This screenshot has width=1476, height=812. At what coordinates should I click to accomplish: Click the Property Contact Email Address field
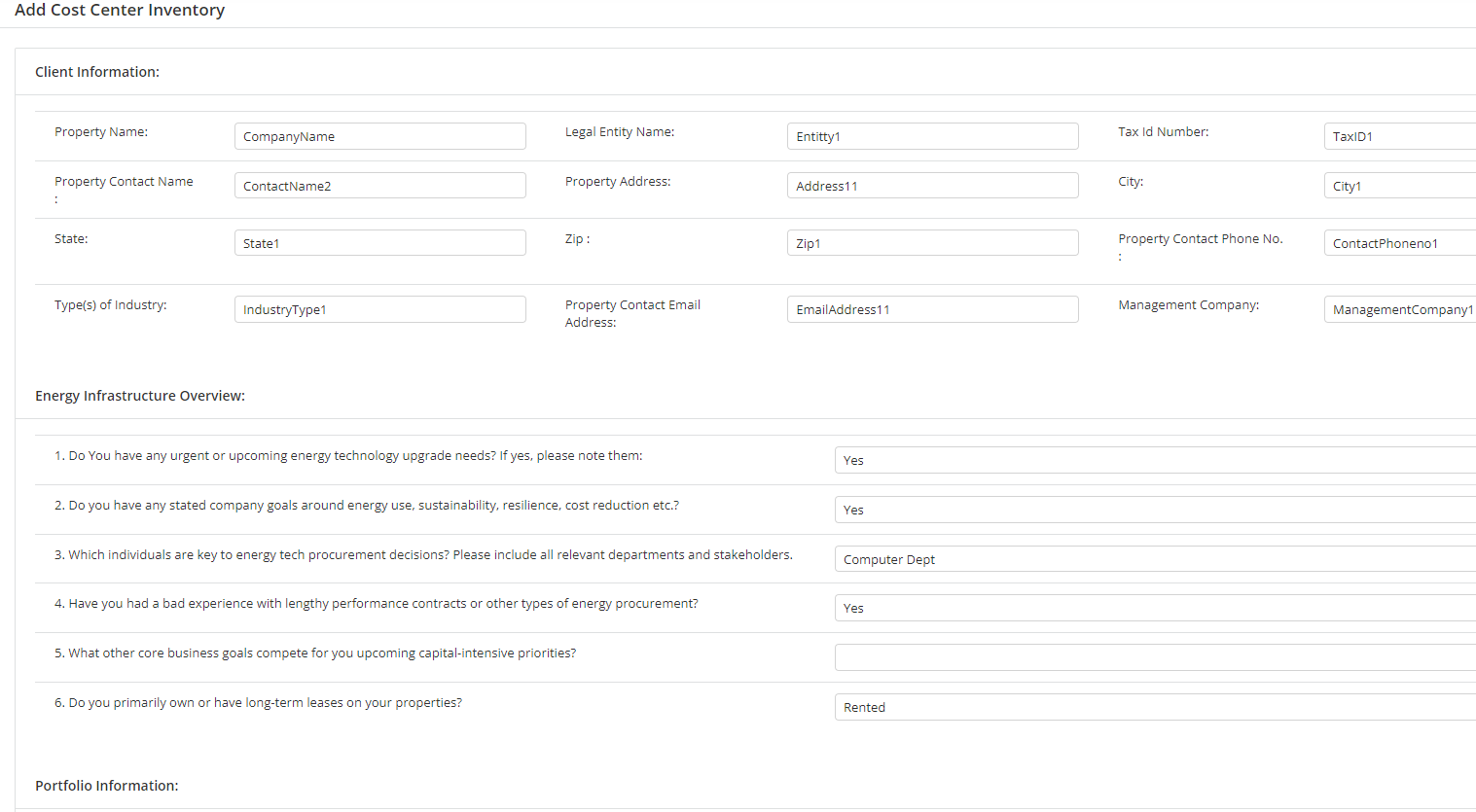[931, 308]
